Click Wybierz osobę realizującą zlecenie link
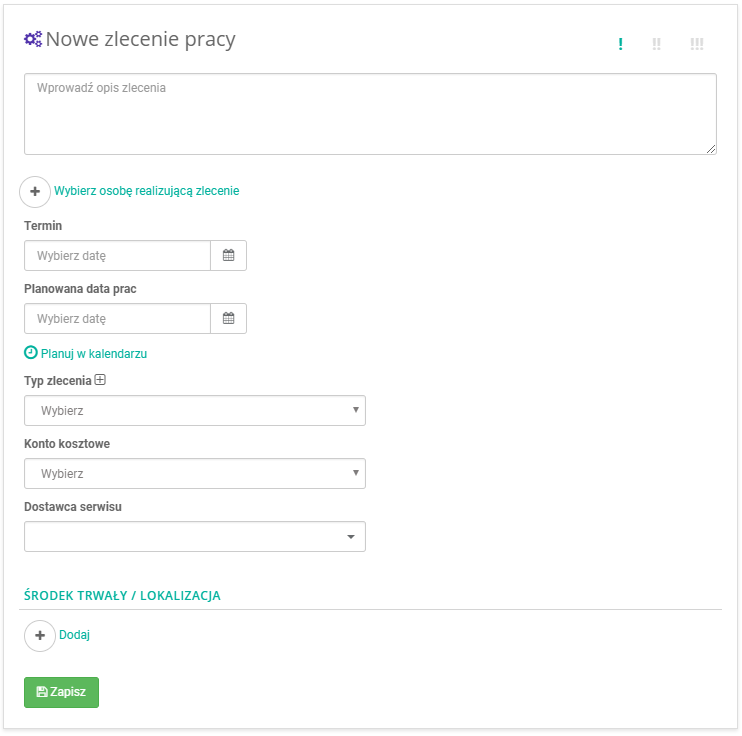The height and width of the screenshot is (736, 742). (147, 191)
